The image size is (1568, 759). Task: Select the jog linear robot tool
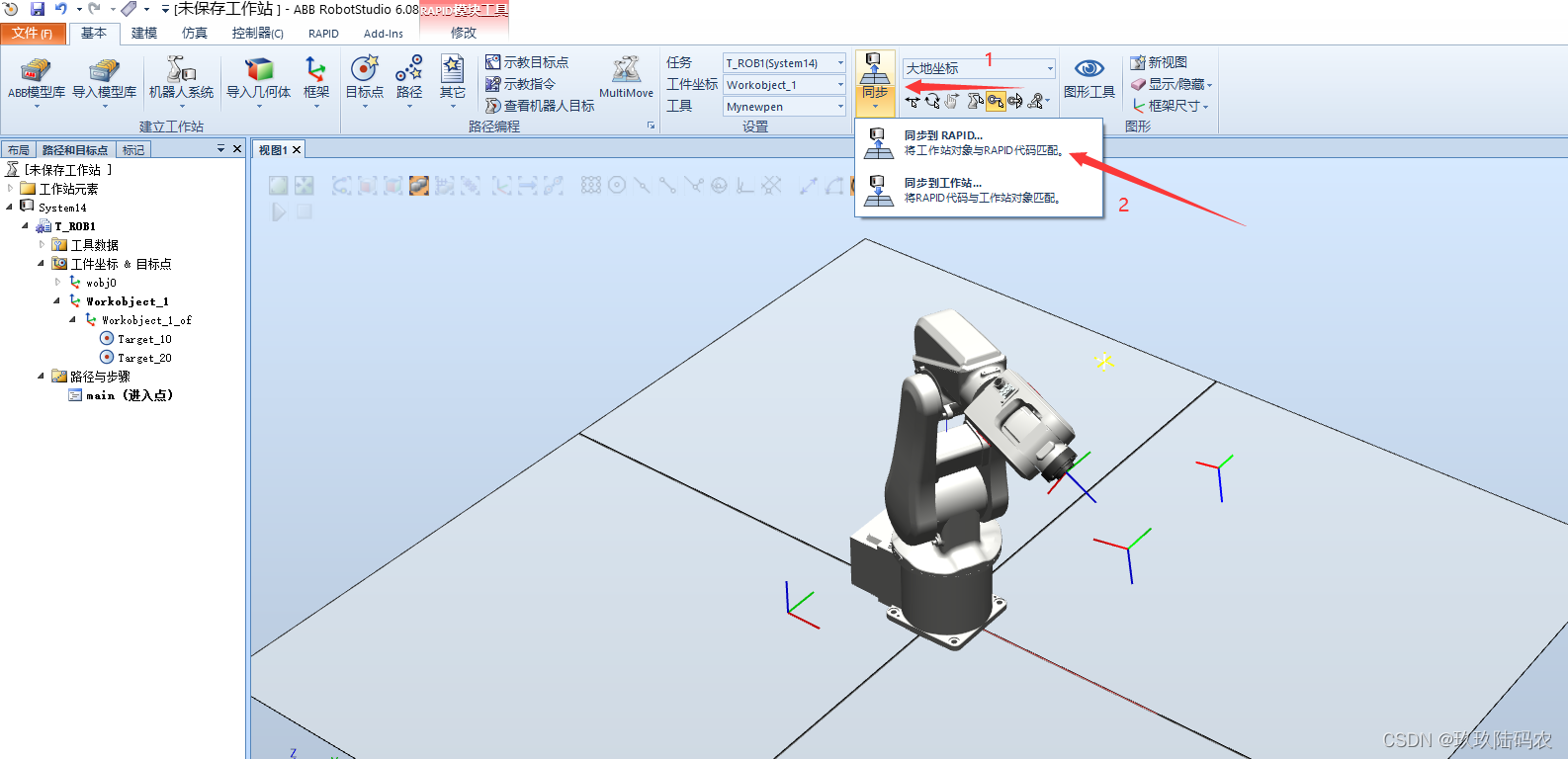(975, 101)
